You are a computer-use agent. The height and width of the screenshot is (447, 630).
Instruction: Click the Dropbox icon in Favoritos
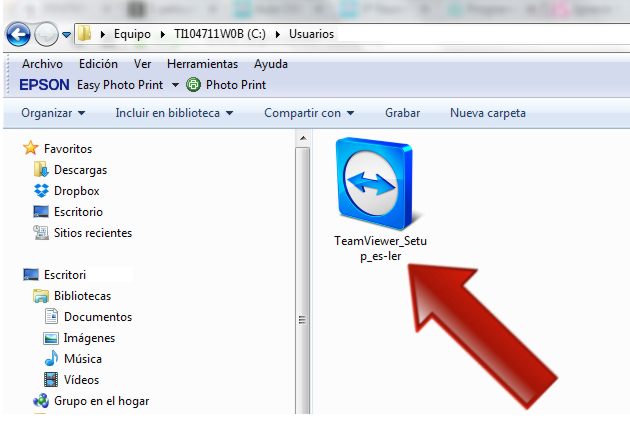pos(41,190)
